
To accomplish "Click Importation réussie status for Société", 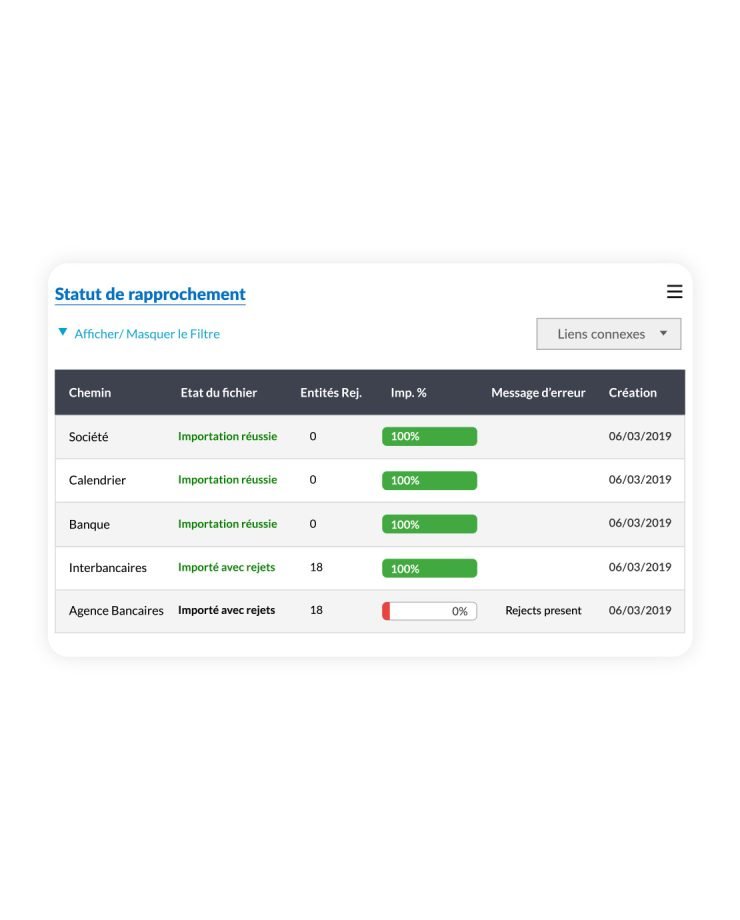I will [x=228, y=436].
